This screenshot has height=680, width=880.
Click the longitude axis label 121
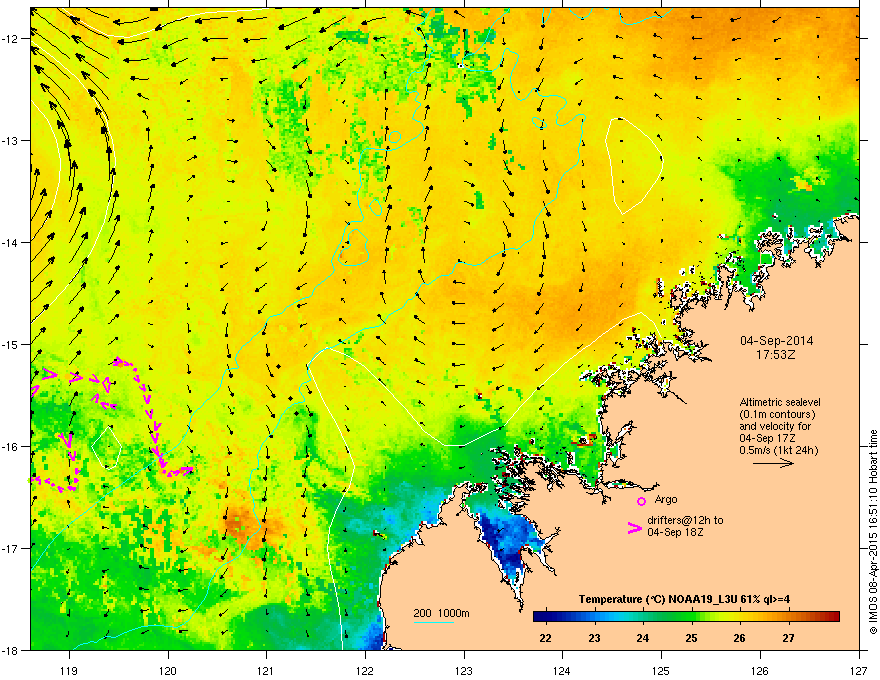click(x=266, y=670)
